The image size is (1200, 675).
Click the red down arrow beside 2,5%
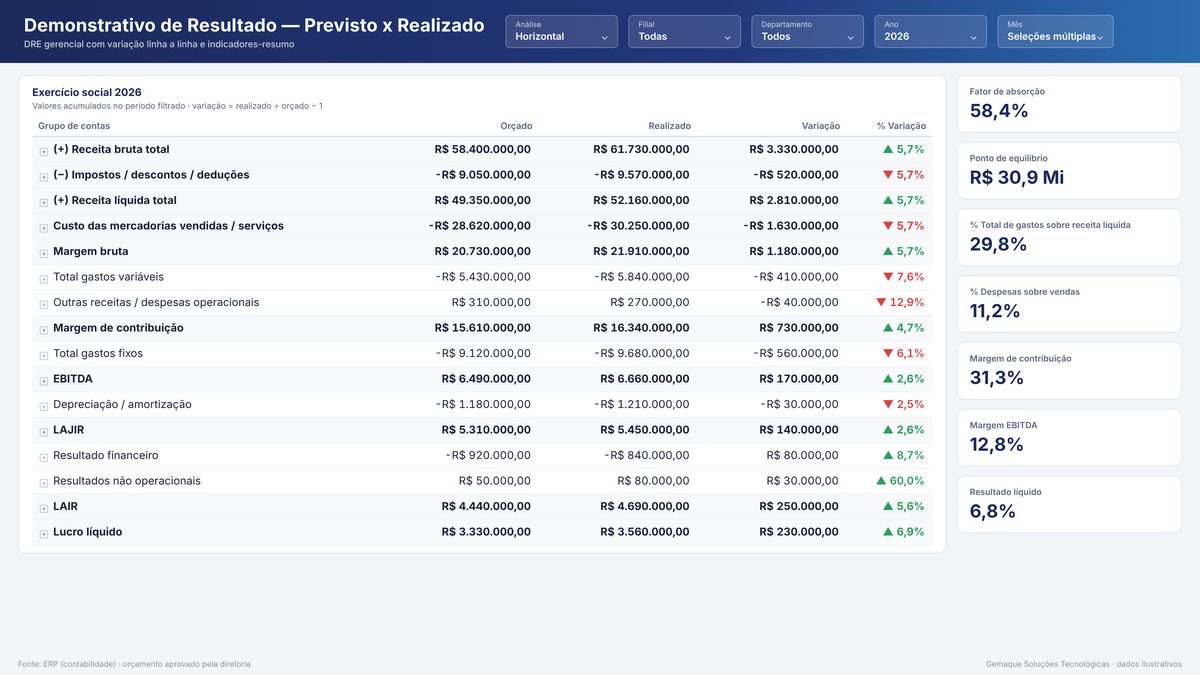[888, 404]
